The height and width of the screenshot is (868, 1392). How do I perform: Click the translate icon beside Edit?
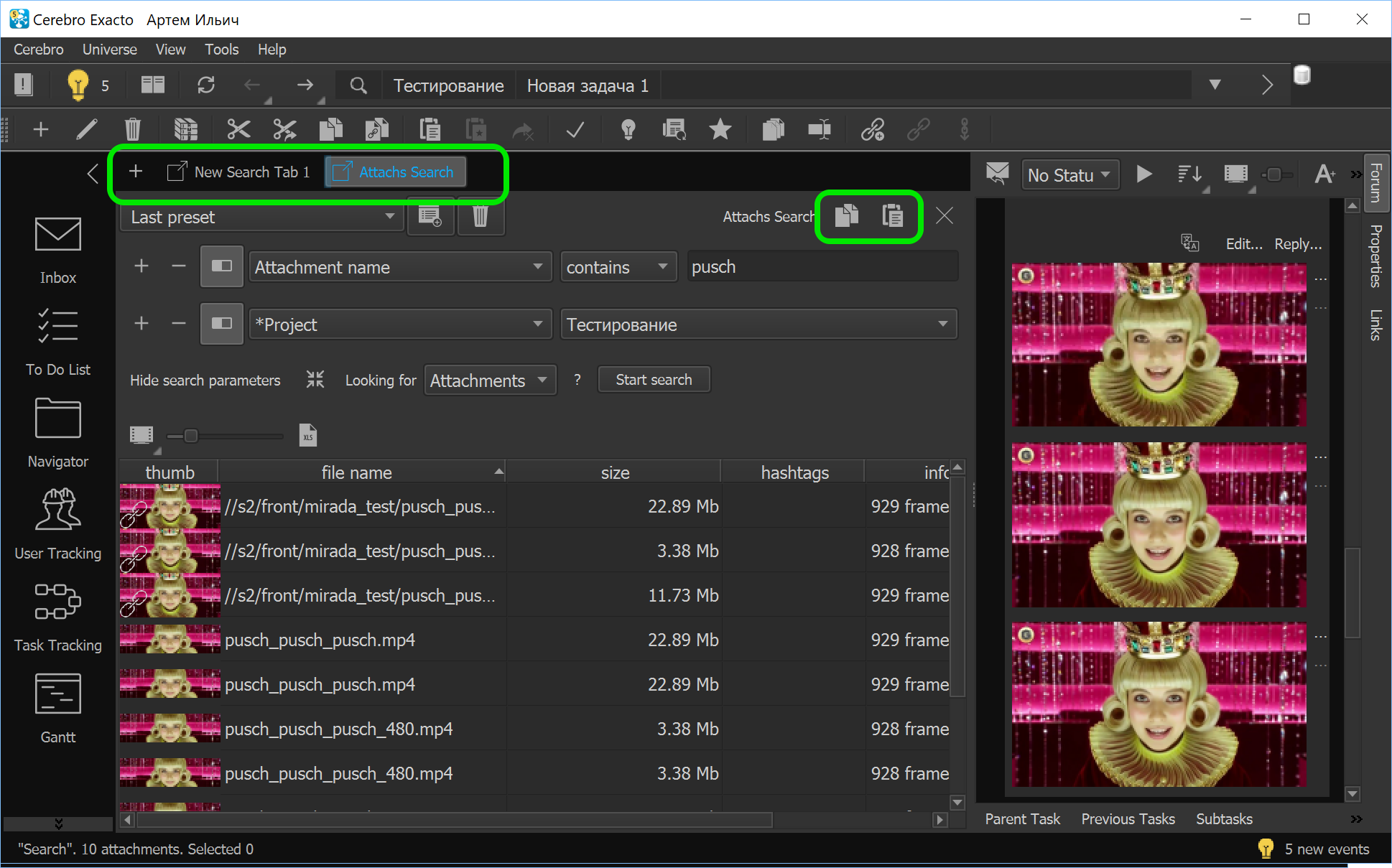click(x=1190, y=243)
